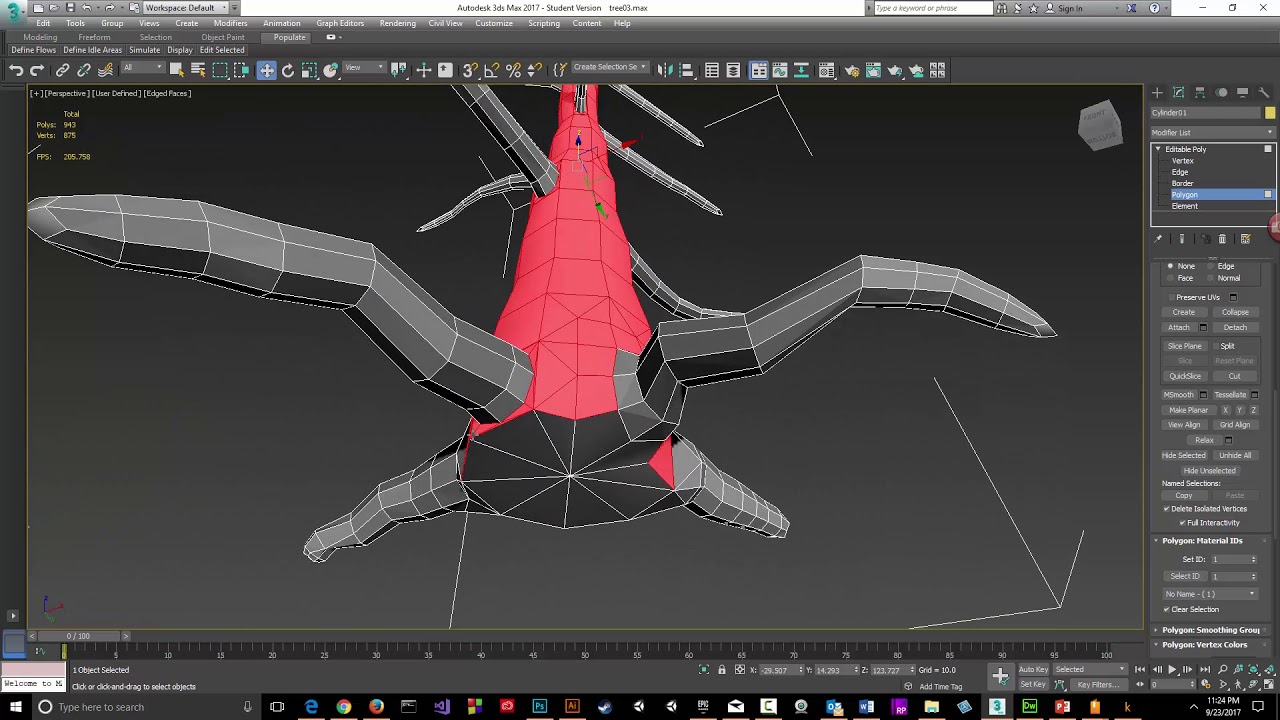Open Select by Name dialog icon

click(x=198, y=70)
